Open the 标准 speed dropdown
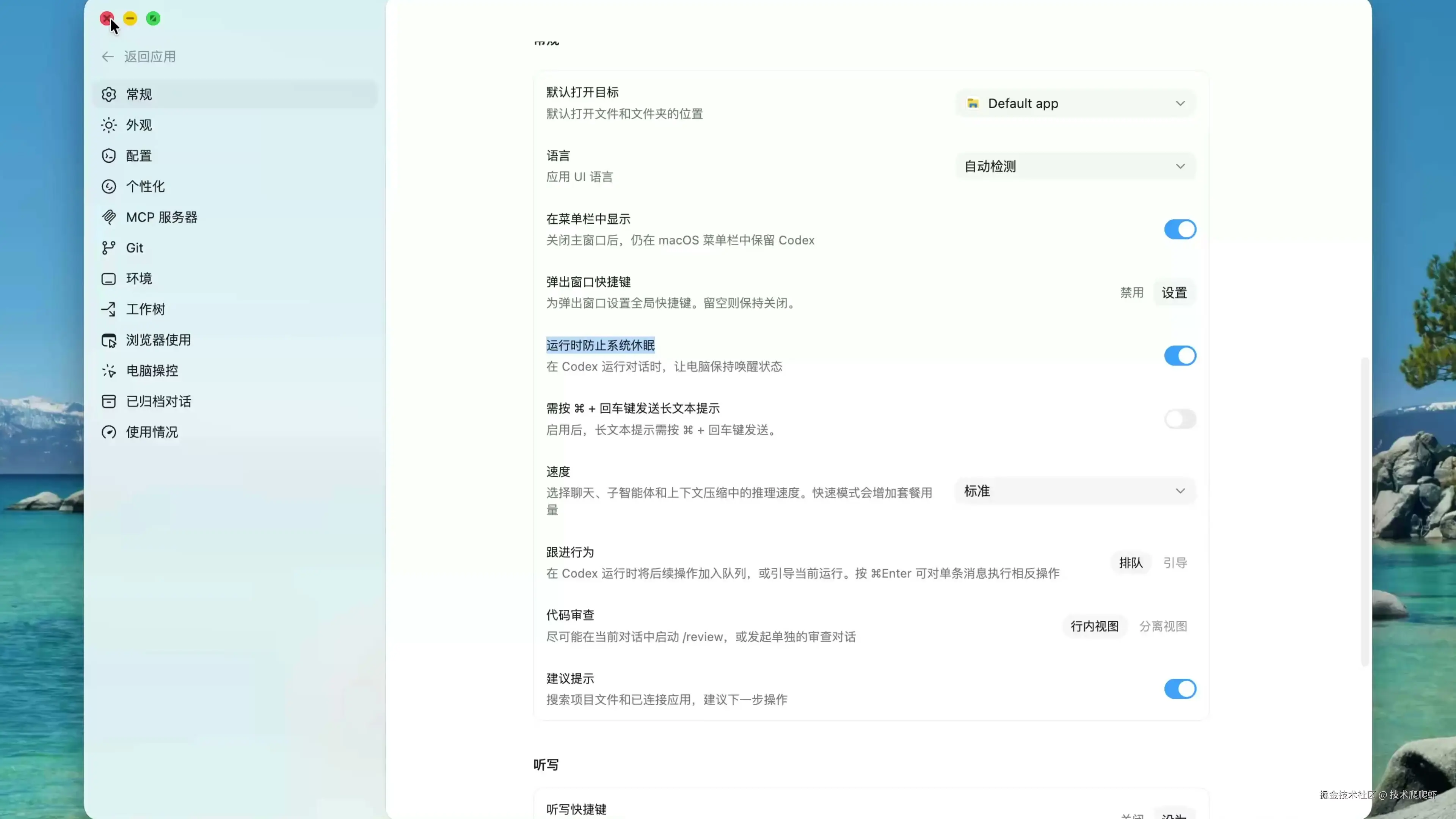This screenshot has width=1456, height=819. 1075,491
